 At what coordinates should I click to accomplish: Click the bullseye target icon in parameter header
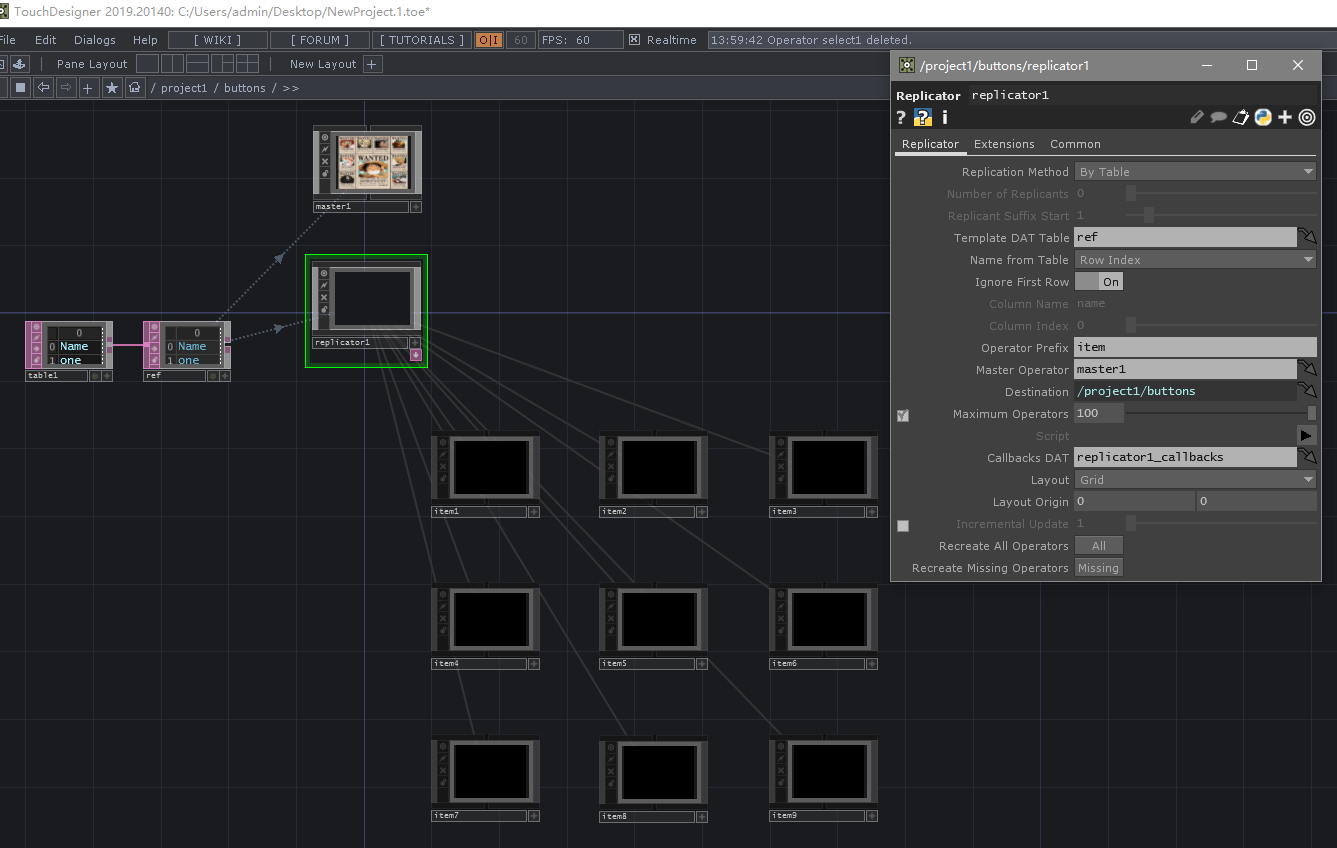coord(1307,117)
